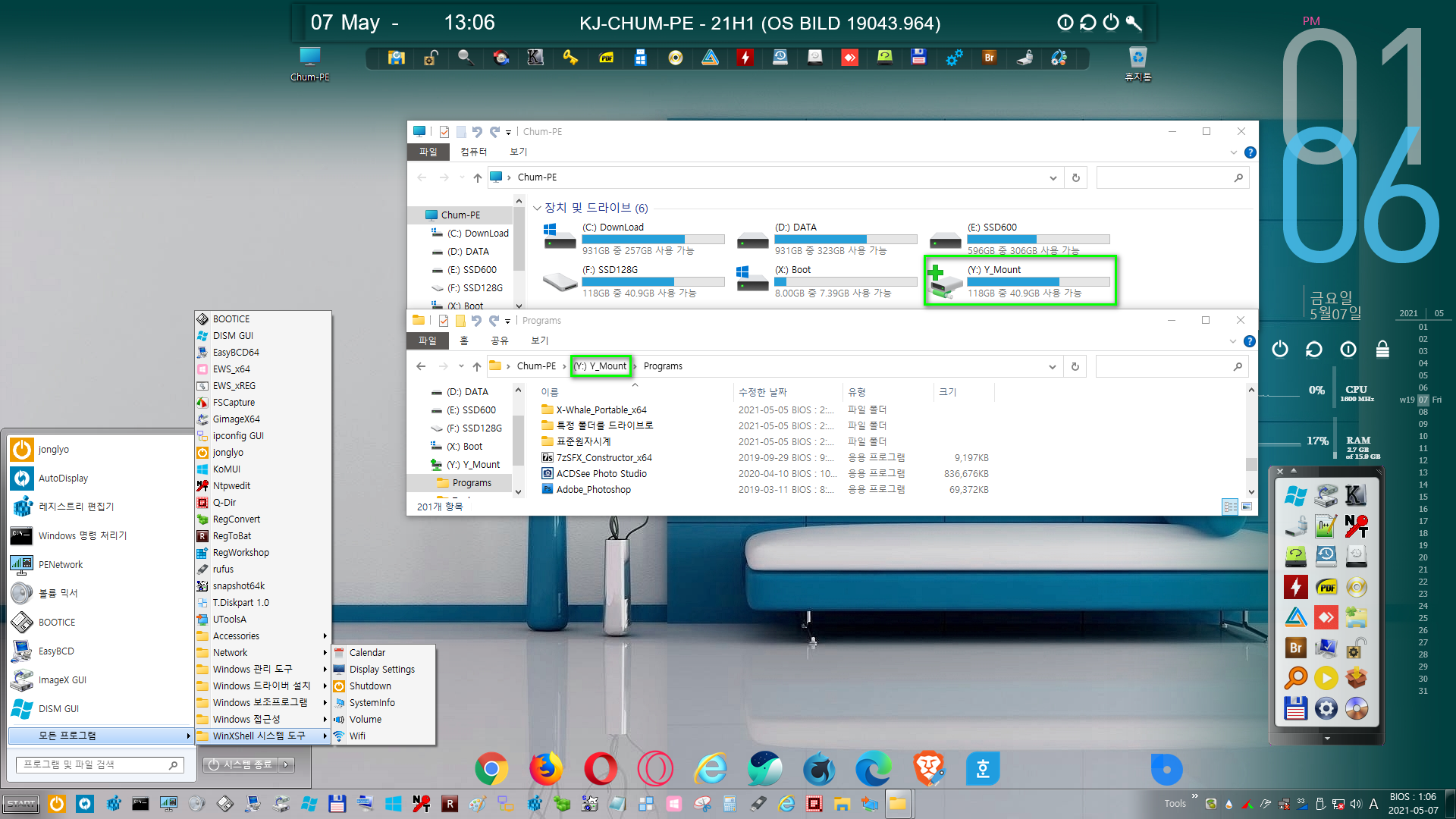1456x819 pixels.
Task: Switch Programs window to large icons view
Action: click(x=1247, y=507)
